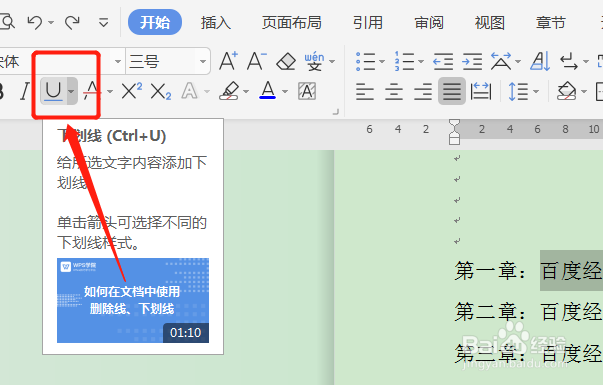Screen dimensions: 603x385
Task: Play the WPS学院 underline tutorial video
Action: coord(133,300)
